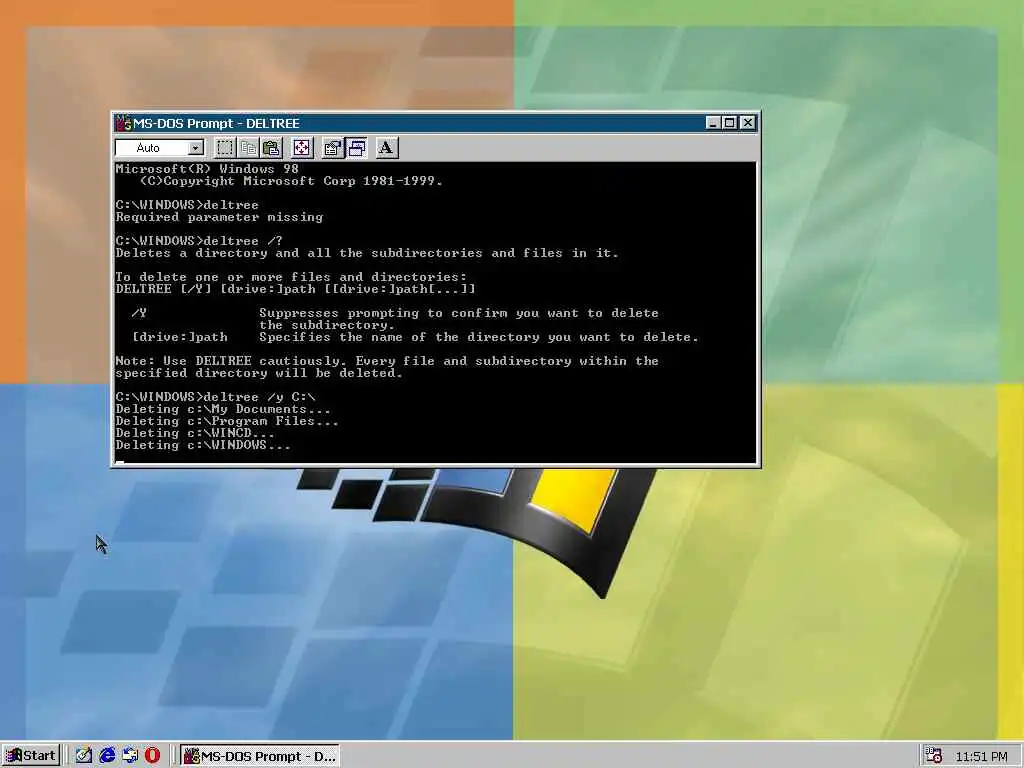Launch Opera browser from quick launch
This screenshot has height=768, width=1024.
pos(153,756)
